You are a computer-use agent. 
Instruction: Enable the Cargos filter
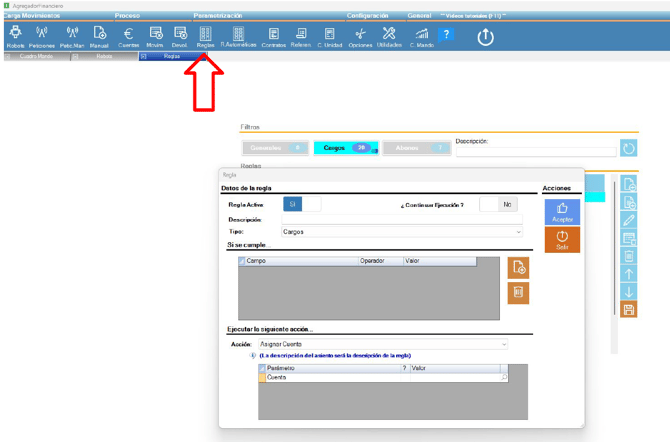click(345, 147)
